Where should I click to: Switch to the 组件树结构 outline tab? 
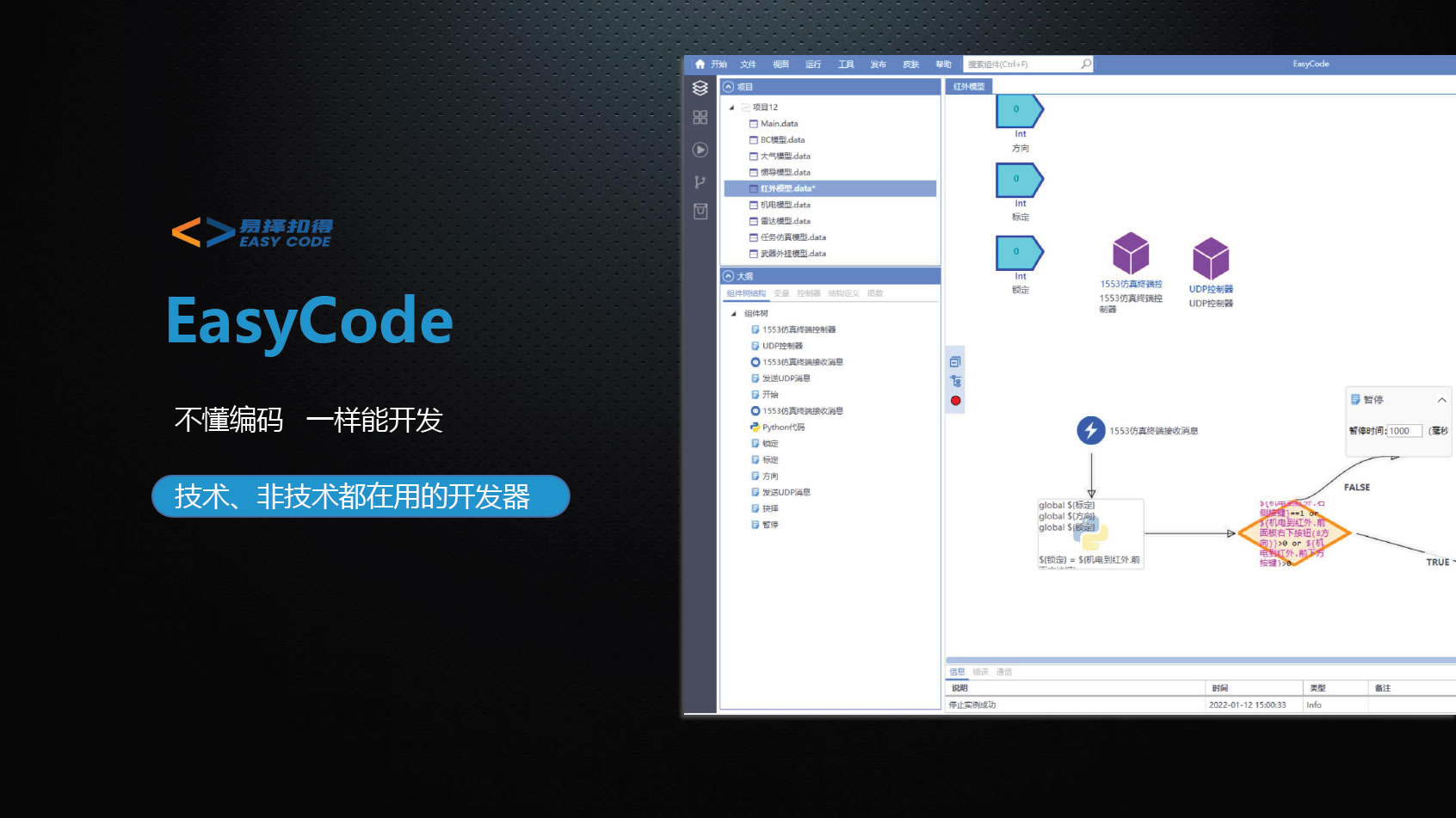click(746, 293)
